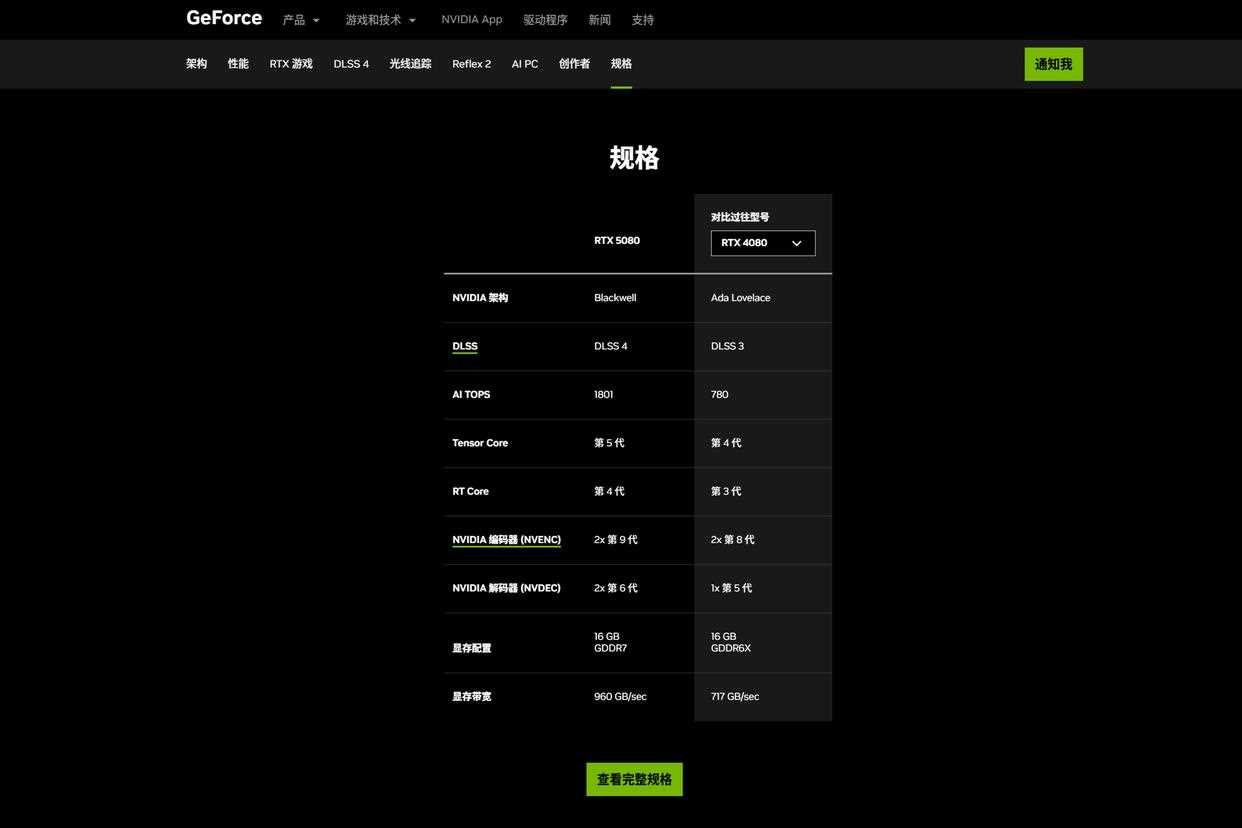Jump to the Reflex 2 section tab
Viewport: 1242px width, 828px height.
[x=471, y=64]
